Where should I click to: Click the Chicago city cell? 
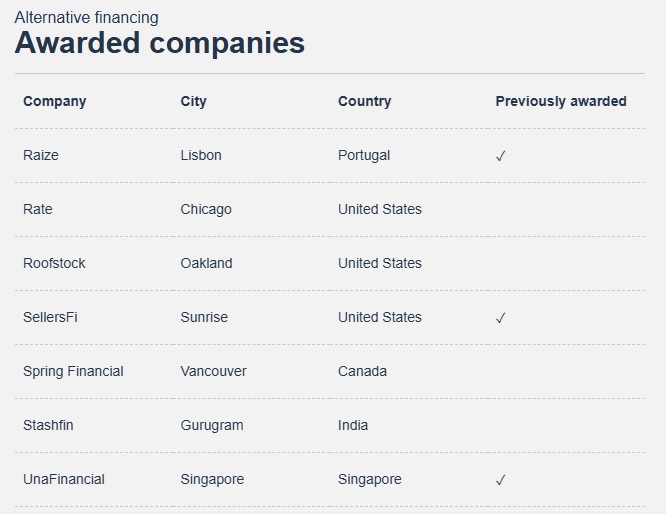click(x=206, y=210)
